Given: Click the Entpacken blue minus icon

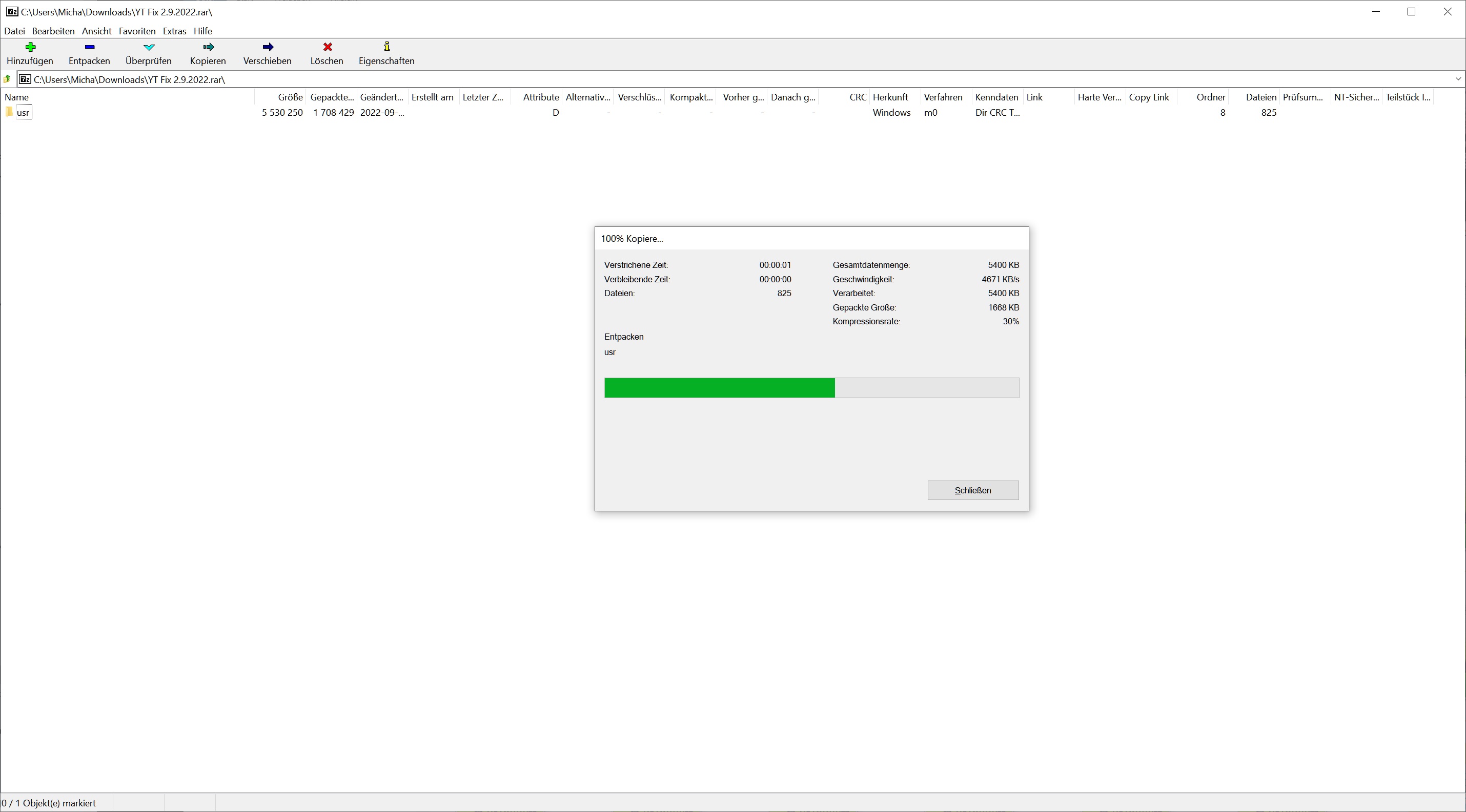Looking at the screenshot, I should (89, 47).
